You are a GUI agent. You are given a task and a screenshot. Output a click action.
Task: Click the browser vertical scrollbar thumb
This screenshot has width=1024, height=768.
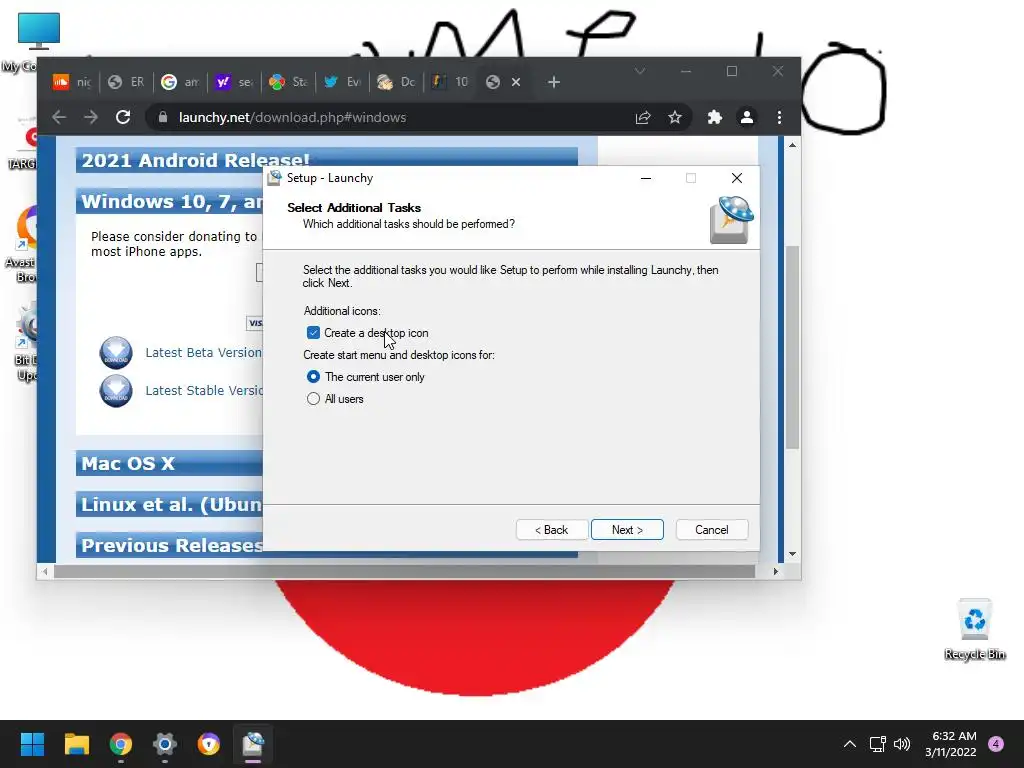point(792,346)
